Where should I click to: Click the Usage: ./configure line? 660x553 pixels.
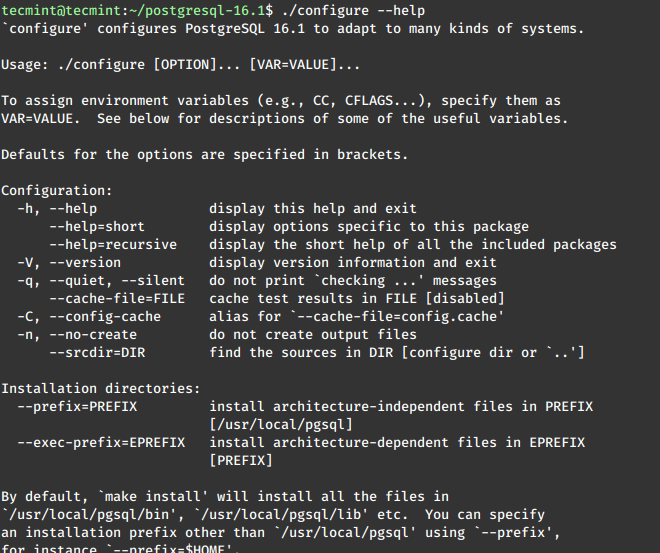point(181,65)
